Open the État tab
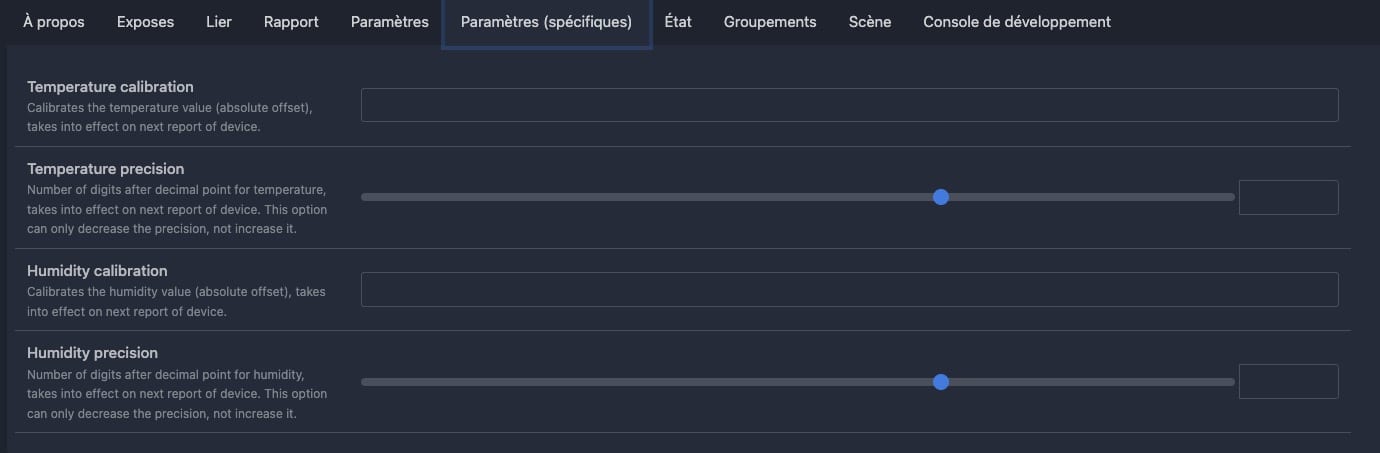1380x453 pixels. 678,22
